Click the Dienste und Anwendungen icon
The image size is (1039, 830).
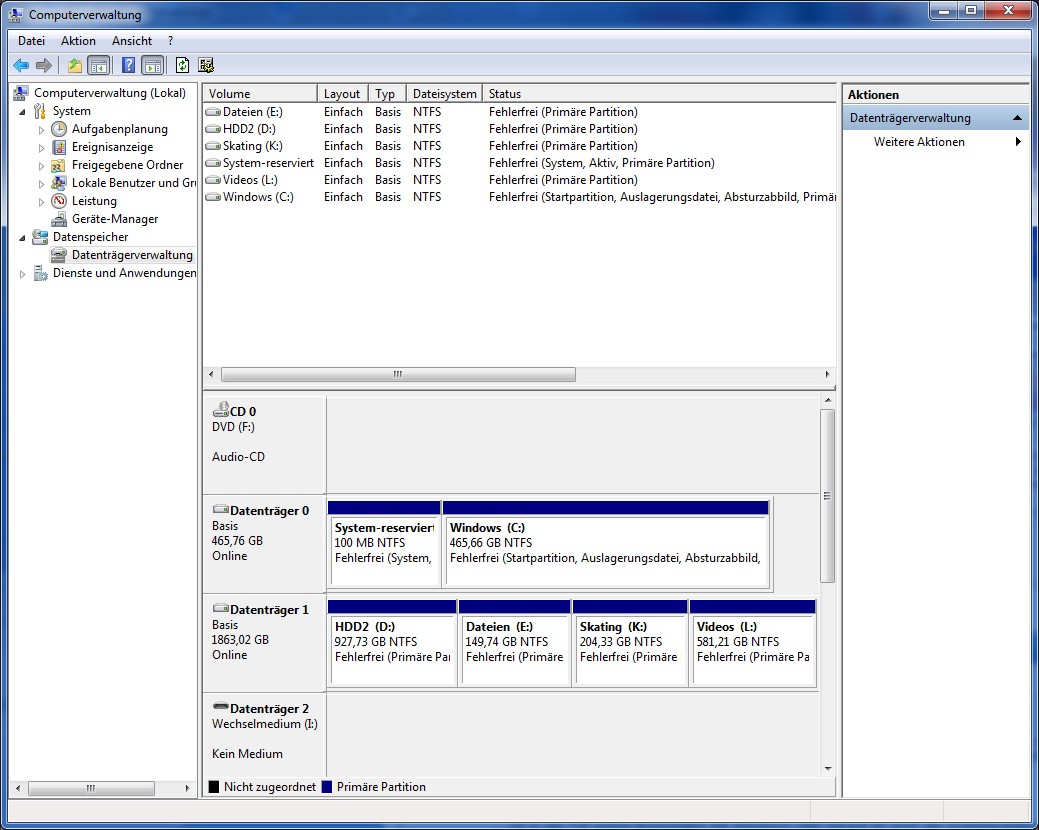click(40, 273)
